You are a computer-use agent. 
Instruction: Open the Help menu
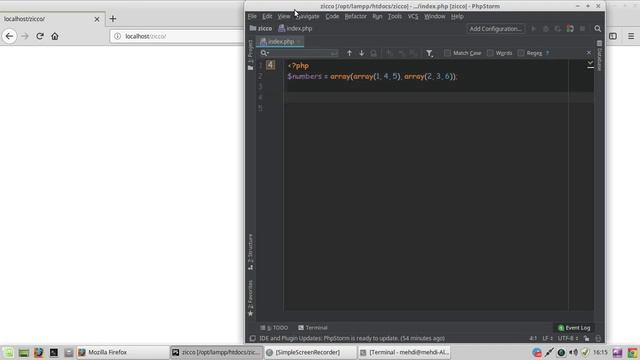point(457,16)
